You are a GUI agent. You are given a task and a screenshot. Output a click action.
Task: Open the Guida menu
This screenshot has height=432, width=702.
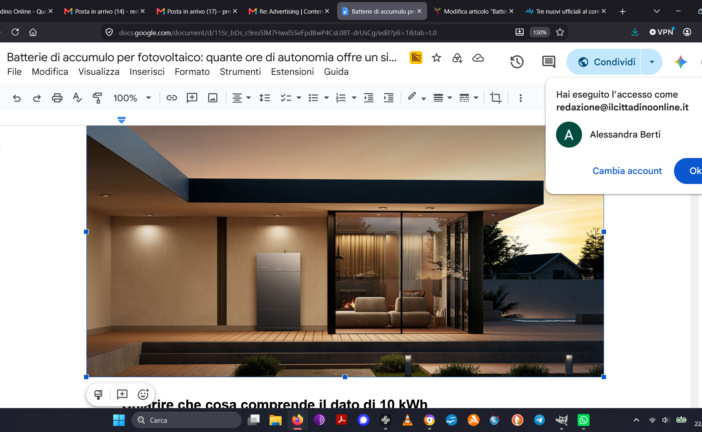click(x=336, y=72)
